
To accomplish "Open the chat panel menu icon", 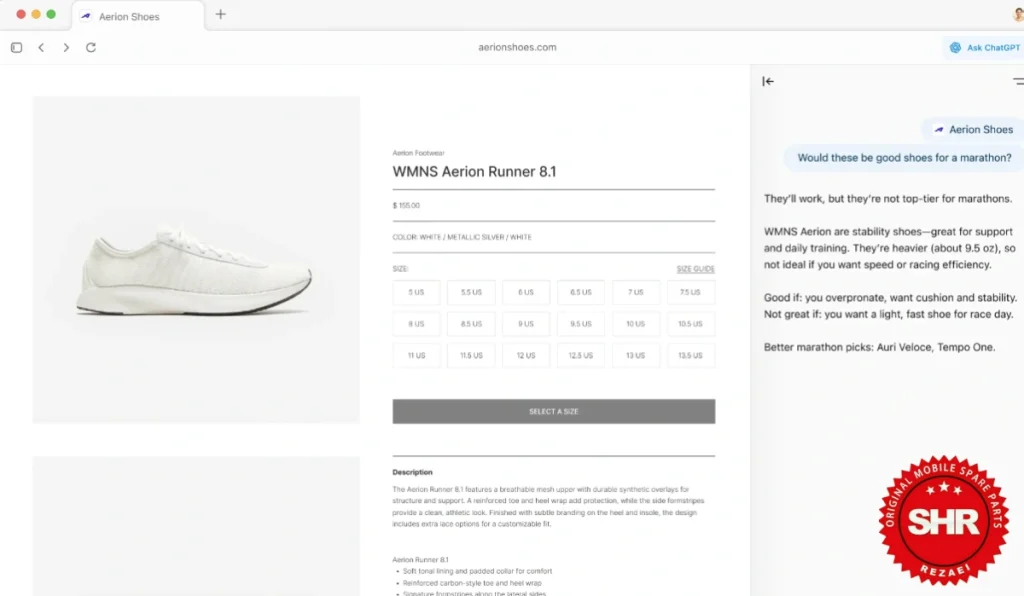I will coord(1019,81).
